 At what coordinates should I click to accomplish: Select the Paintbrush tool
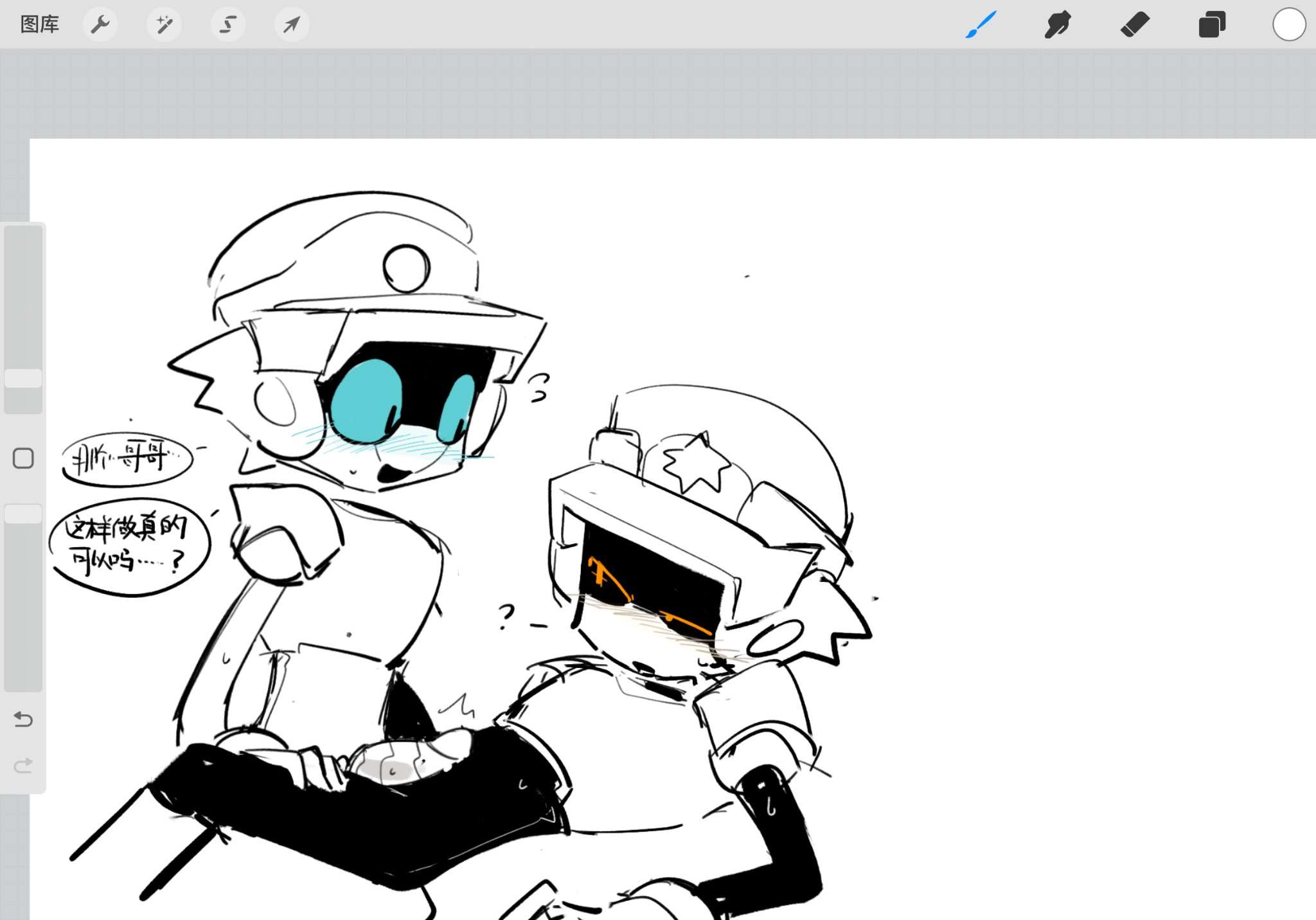point(981,24)
